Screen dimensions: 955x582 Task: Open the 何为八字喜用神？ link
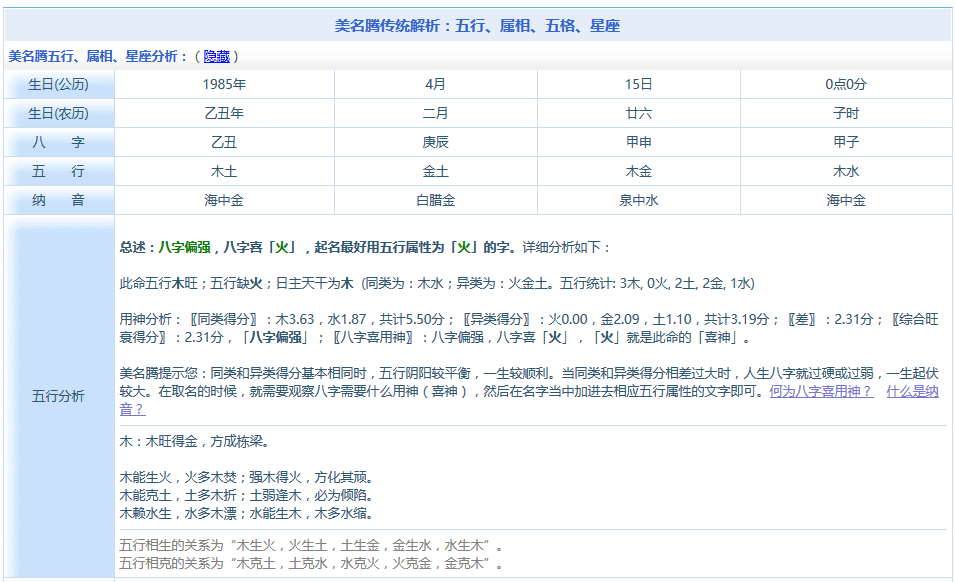[820, 392]
